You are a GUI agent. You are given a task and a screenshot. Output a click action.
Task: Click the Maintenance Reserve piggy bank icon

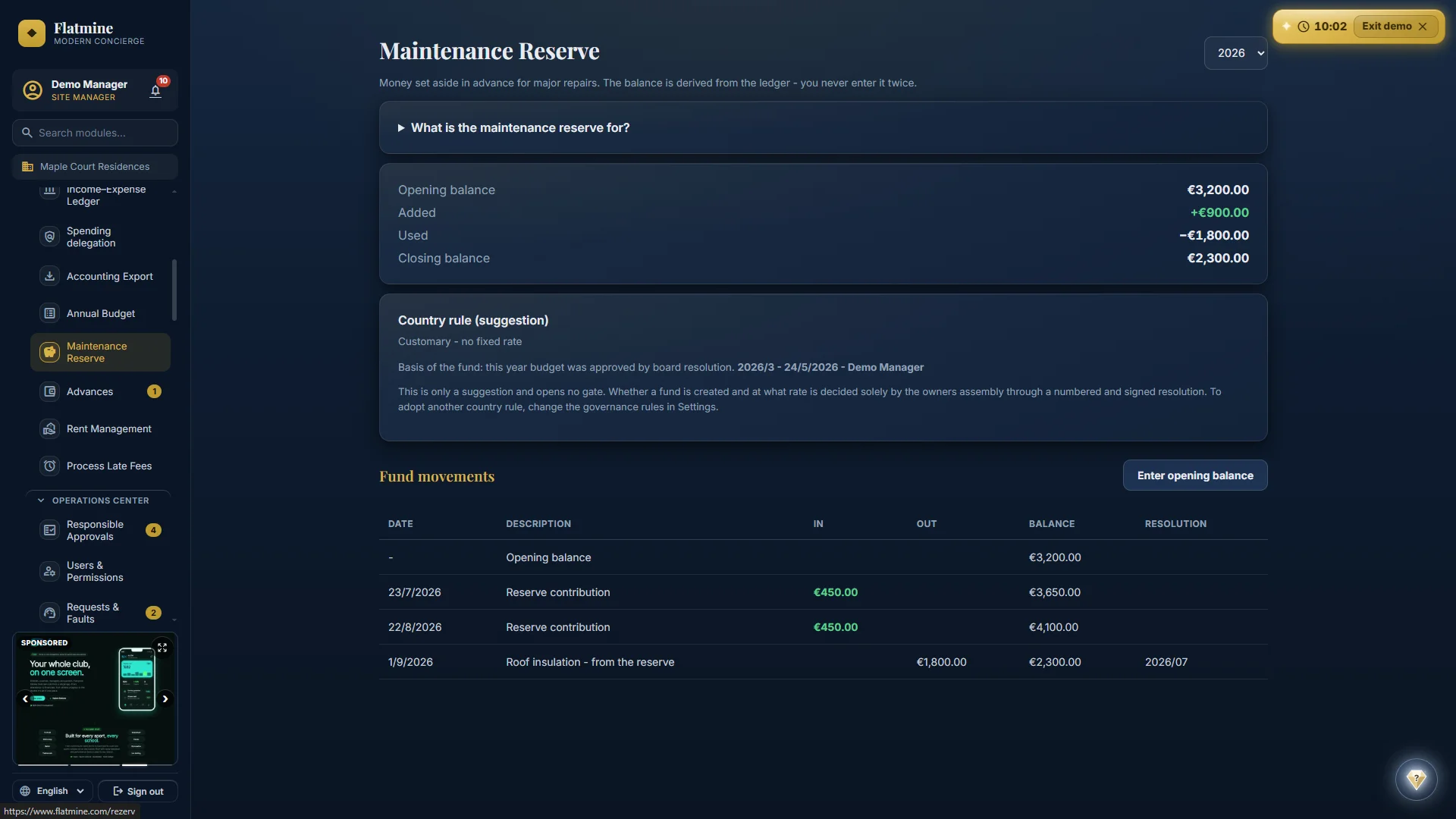tap(49, 352)
